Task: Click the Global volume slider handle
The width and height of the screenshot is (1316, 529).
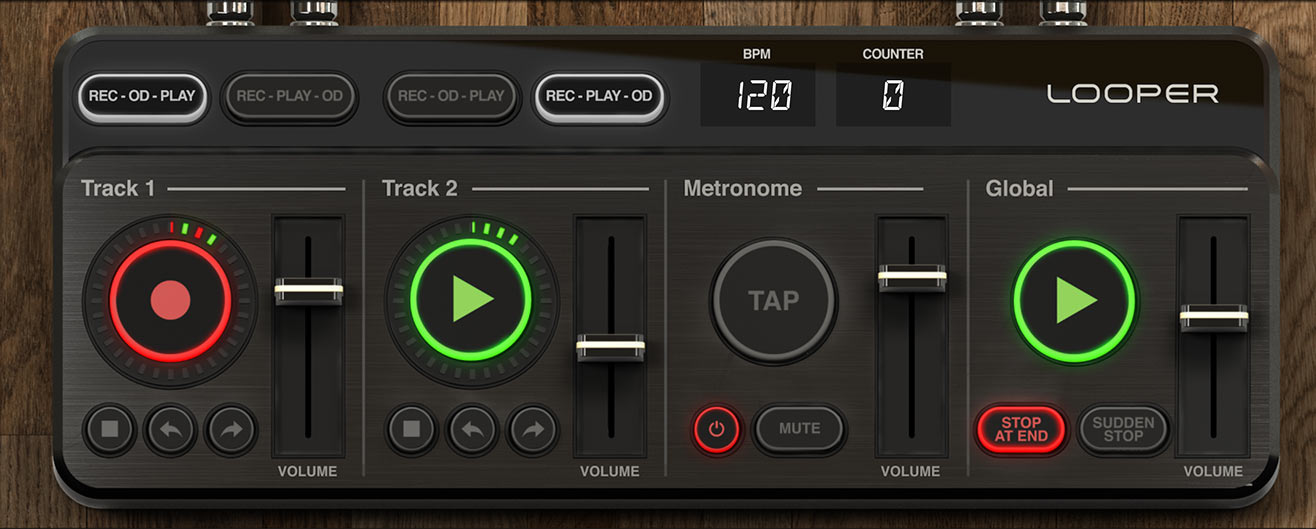Action: tap(1214, 317)
